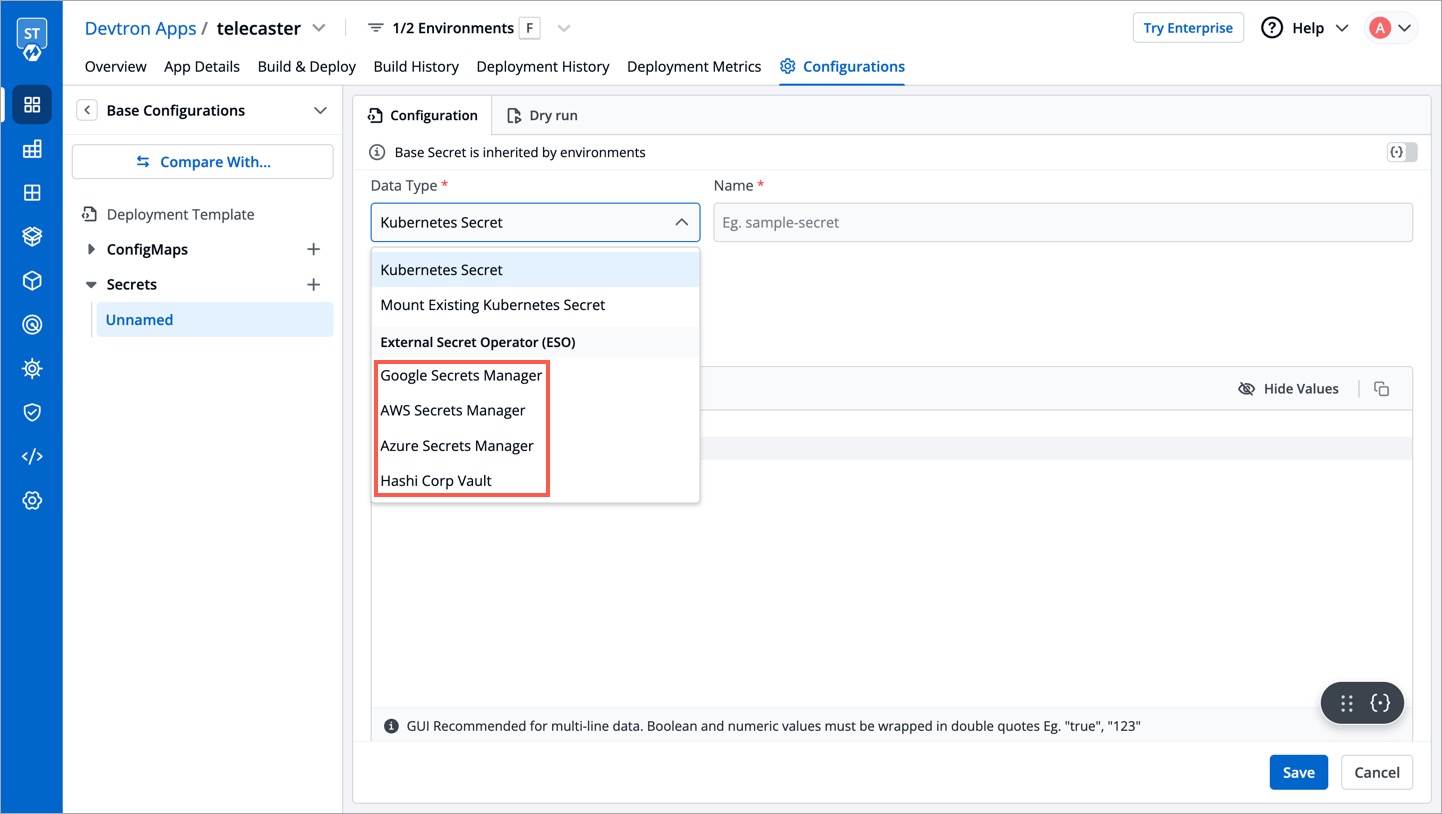Image resolution: width=1442 pixels, height=814 pixels.
Task: Open the Applications grid icon in sidebar
Action: tap(32, 105)
